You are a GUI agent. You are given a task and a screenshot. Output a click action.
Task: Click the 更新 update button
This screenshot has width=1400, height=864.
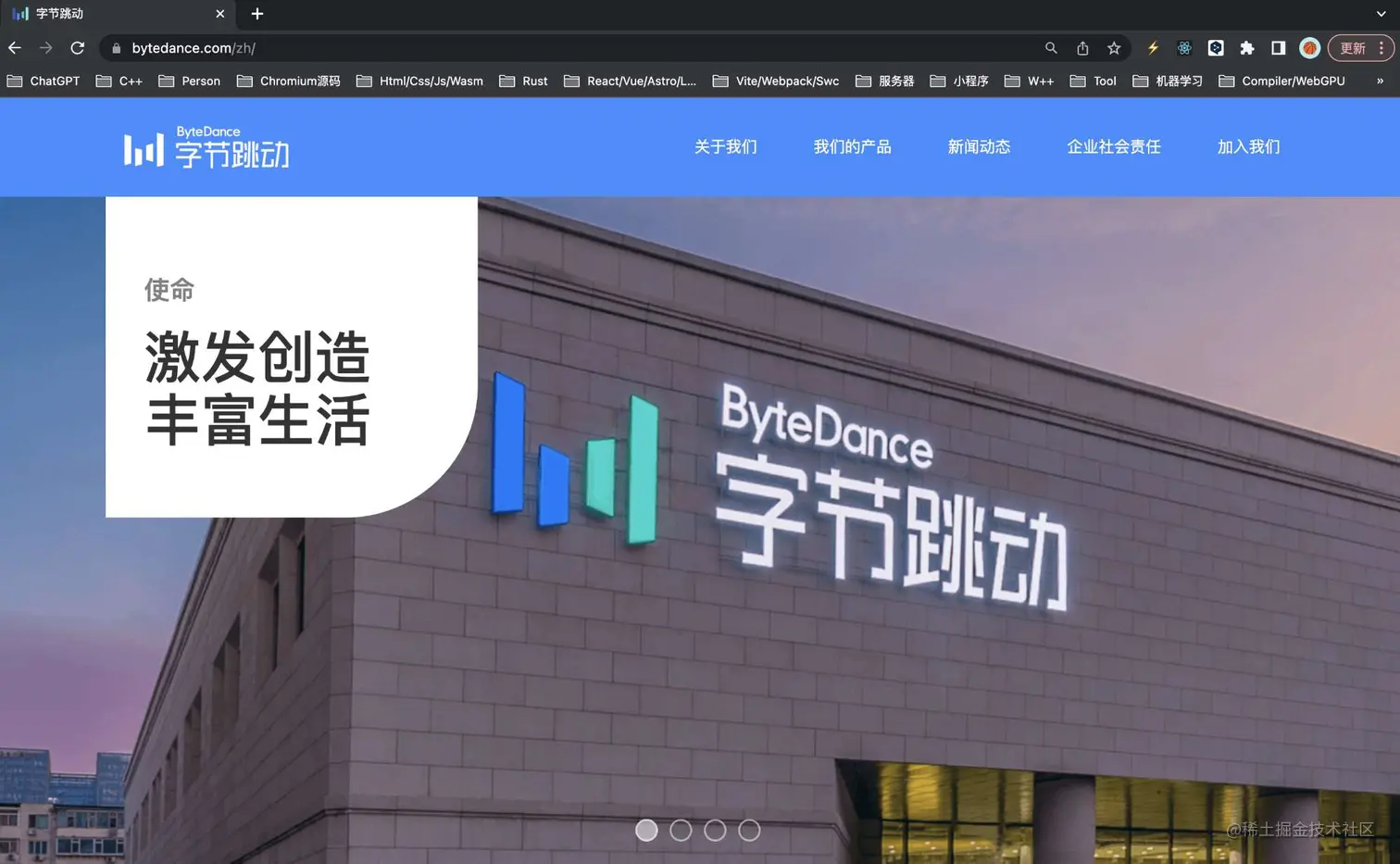[1352, 48]
